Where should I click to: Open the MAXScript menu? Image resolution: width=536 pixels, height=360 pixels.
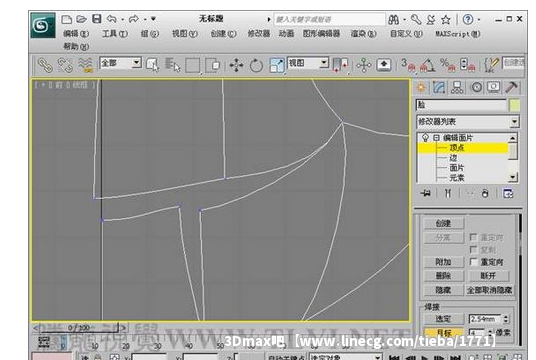coord(457,34)
